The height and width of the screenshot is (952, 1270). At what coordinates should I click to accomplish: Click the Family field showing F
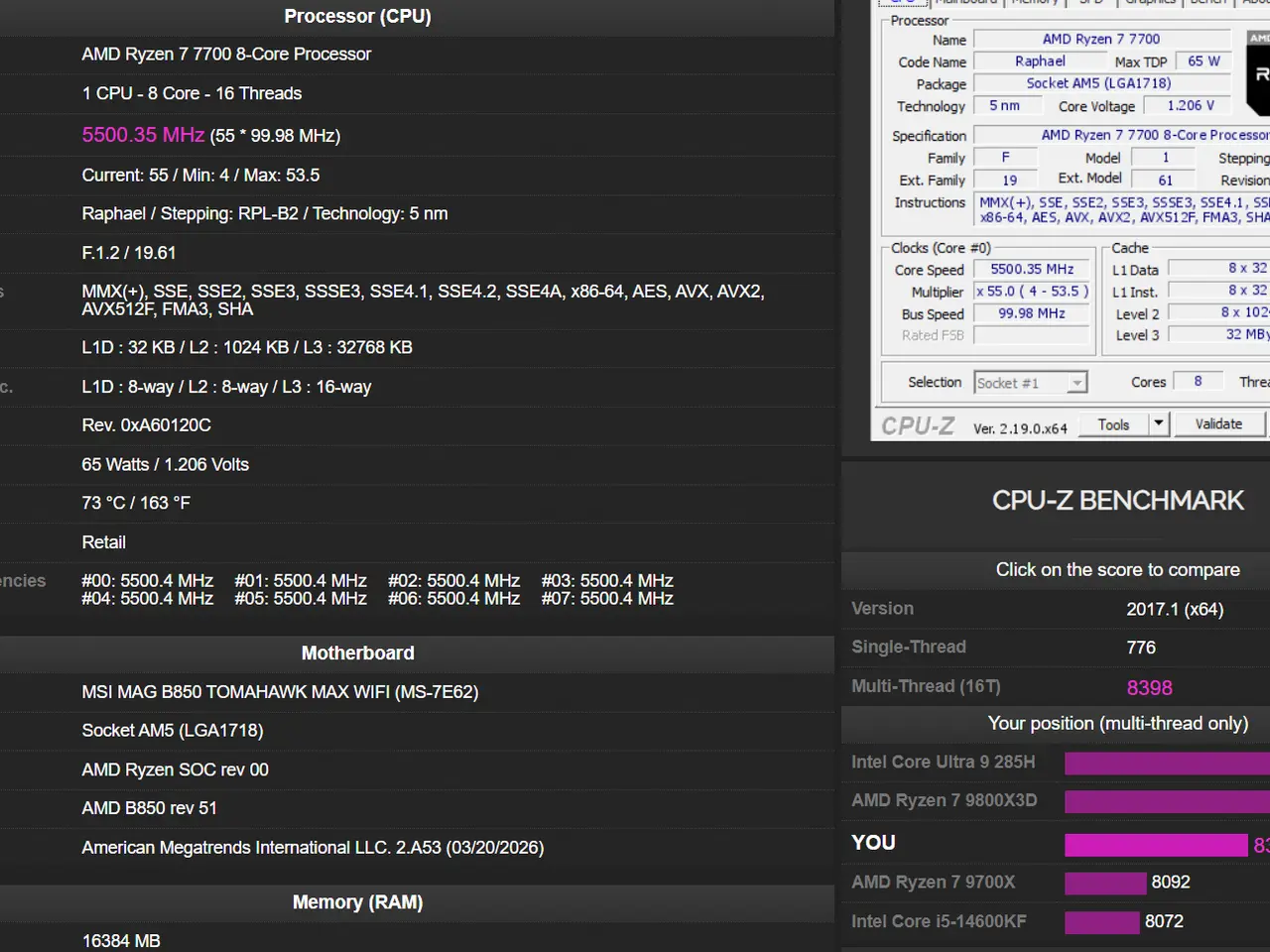click(x=1005, y=158)
